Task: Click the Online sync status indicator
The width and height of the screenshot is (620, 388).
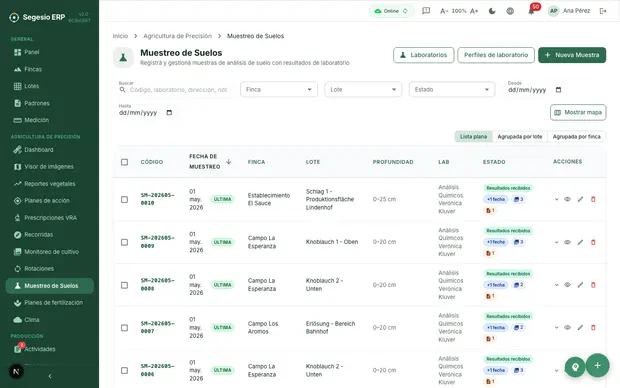Action: pos(391,11)
